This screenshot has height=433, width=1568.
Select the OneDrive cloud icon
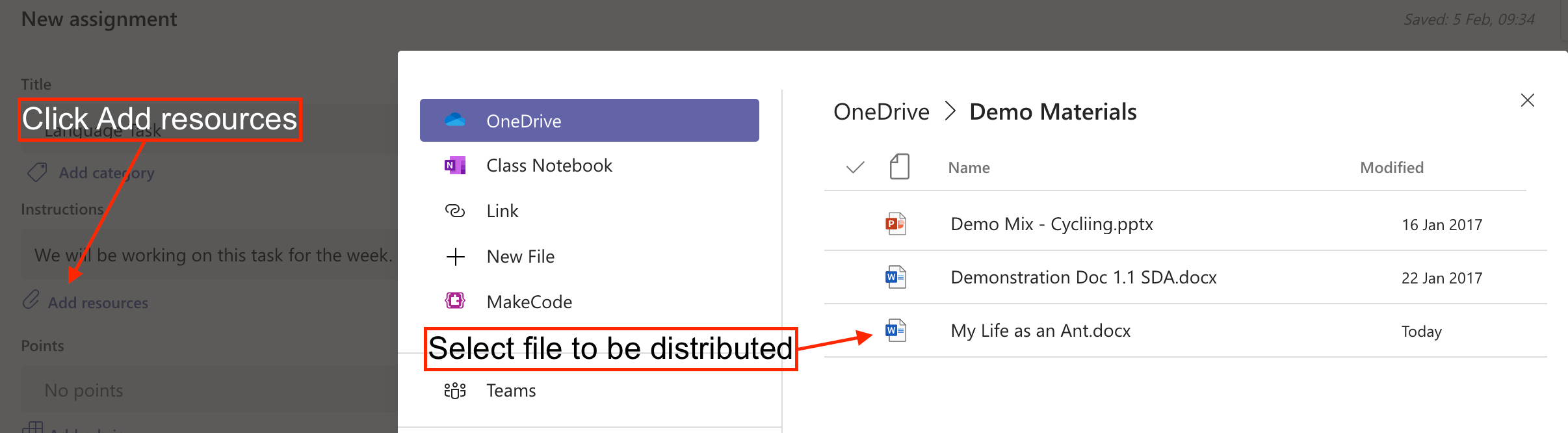tap(455, 120)
